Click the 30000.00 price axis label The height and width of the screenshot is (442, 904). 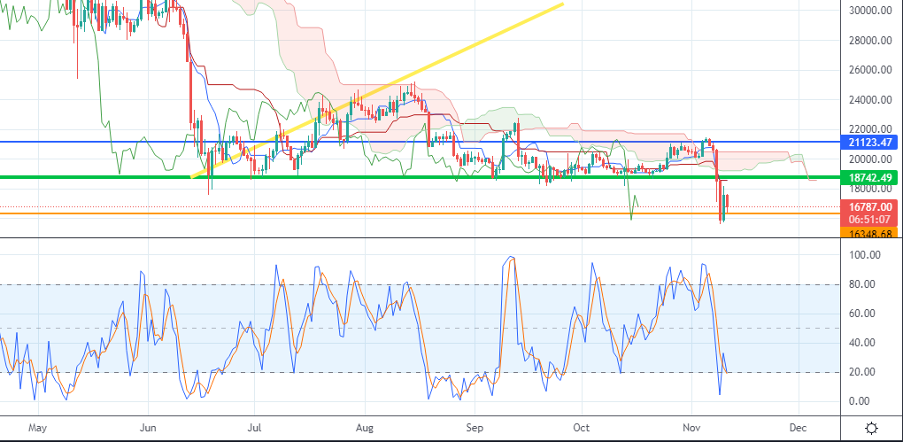(x=871, y=10)
